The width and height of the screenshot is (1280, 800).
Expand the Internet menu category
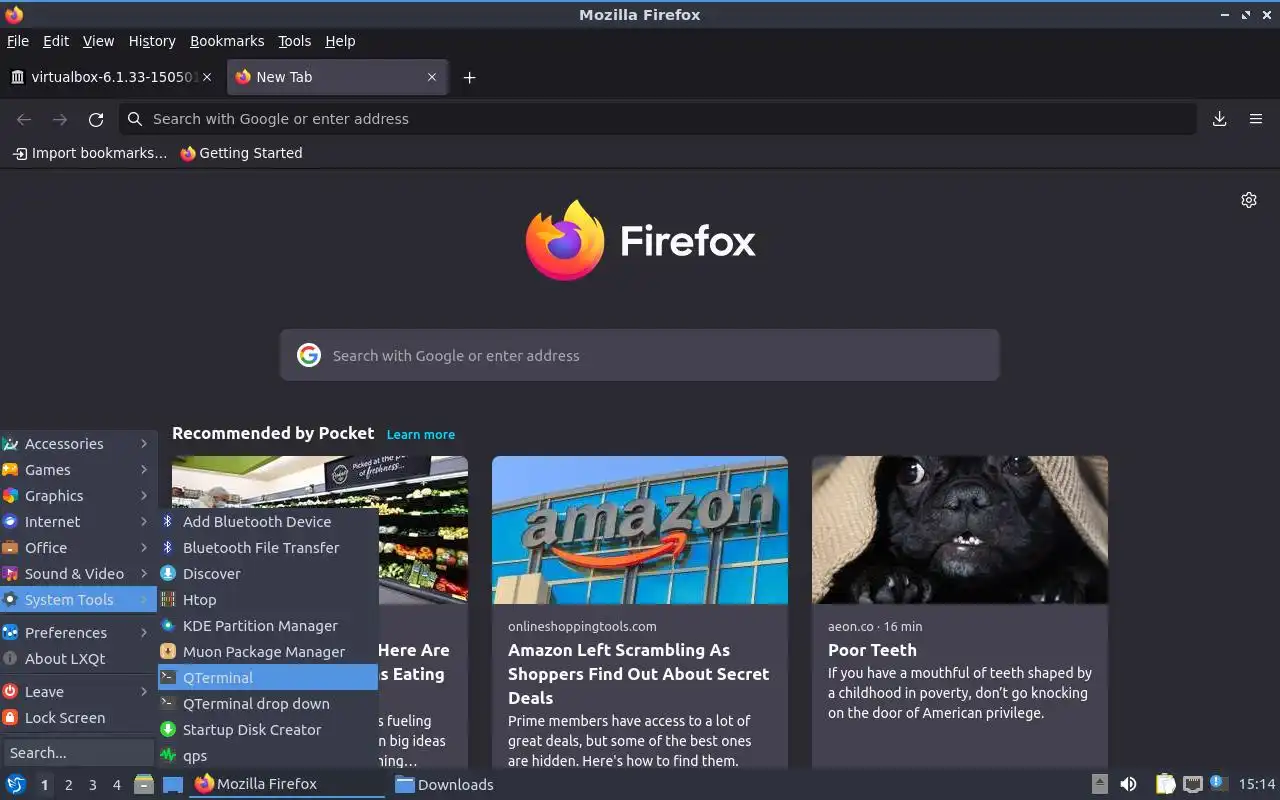[x=78, y=521]
